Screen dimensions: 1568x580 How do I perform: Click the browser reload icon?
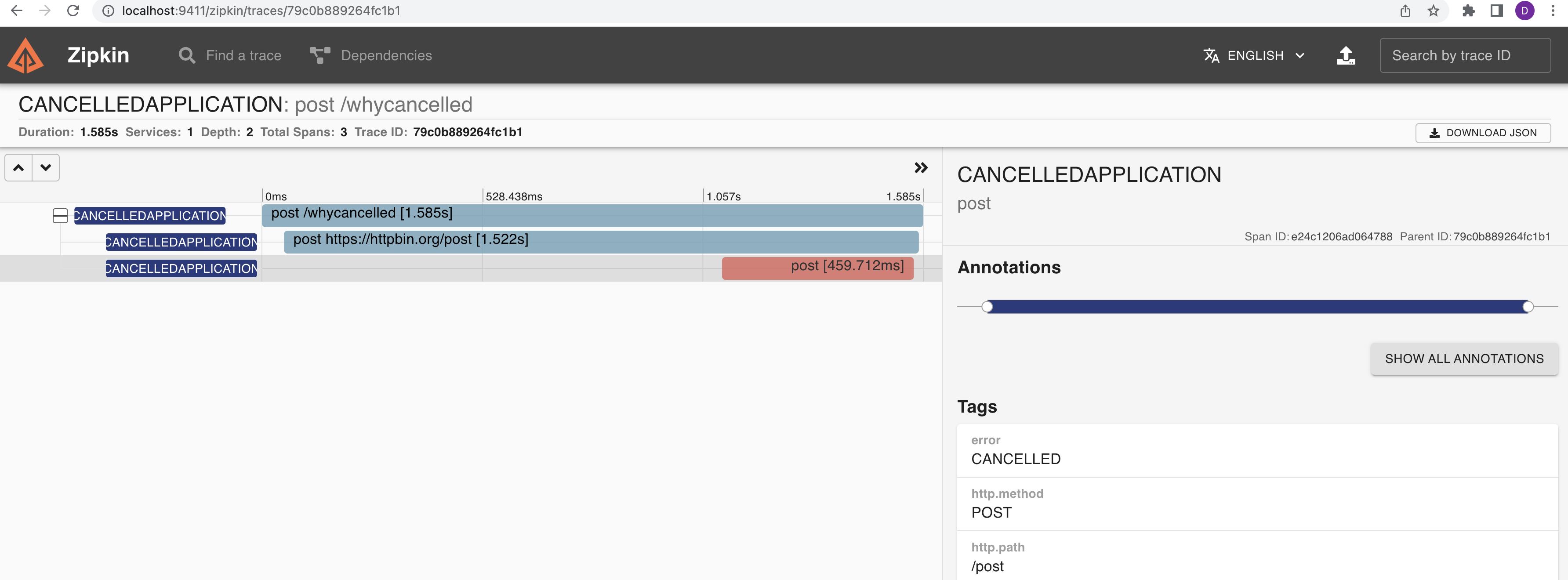73,11
